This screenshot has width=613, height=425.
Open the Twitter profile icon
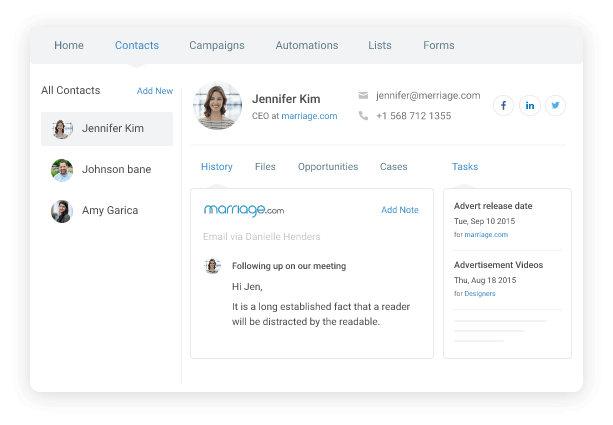click(555, 106)
